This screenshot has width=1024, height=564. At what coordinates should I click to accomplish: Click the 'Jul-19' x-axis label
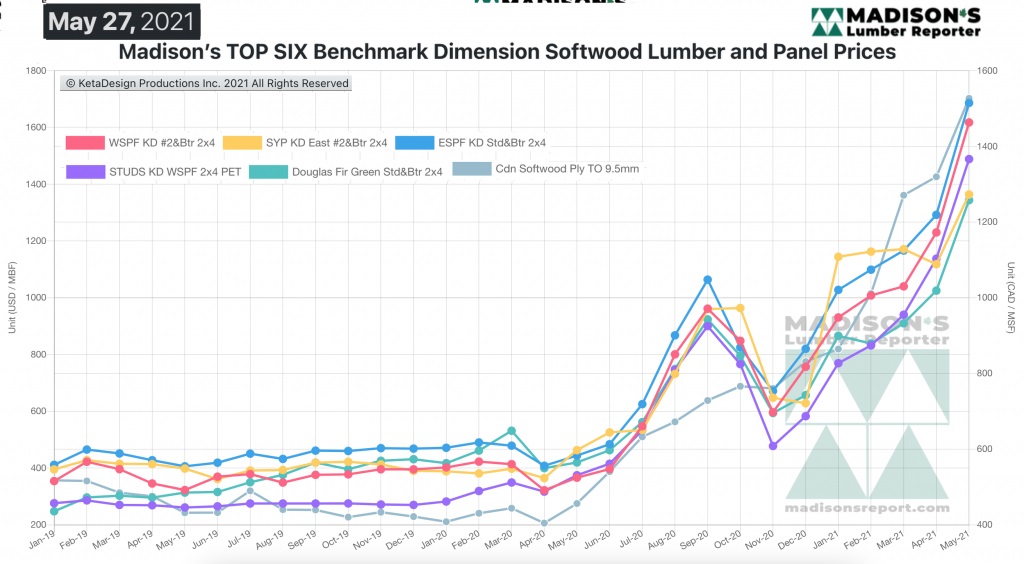[x=238, y=539]
